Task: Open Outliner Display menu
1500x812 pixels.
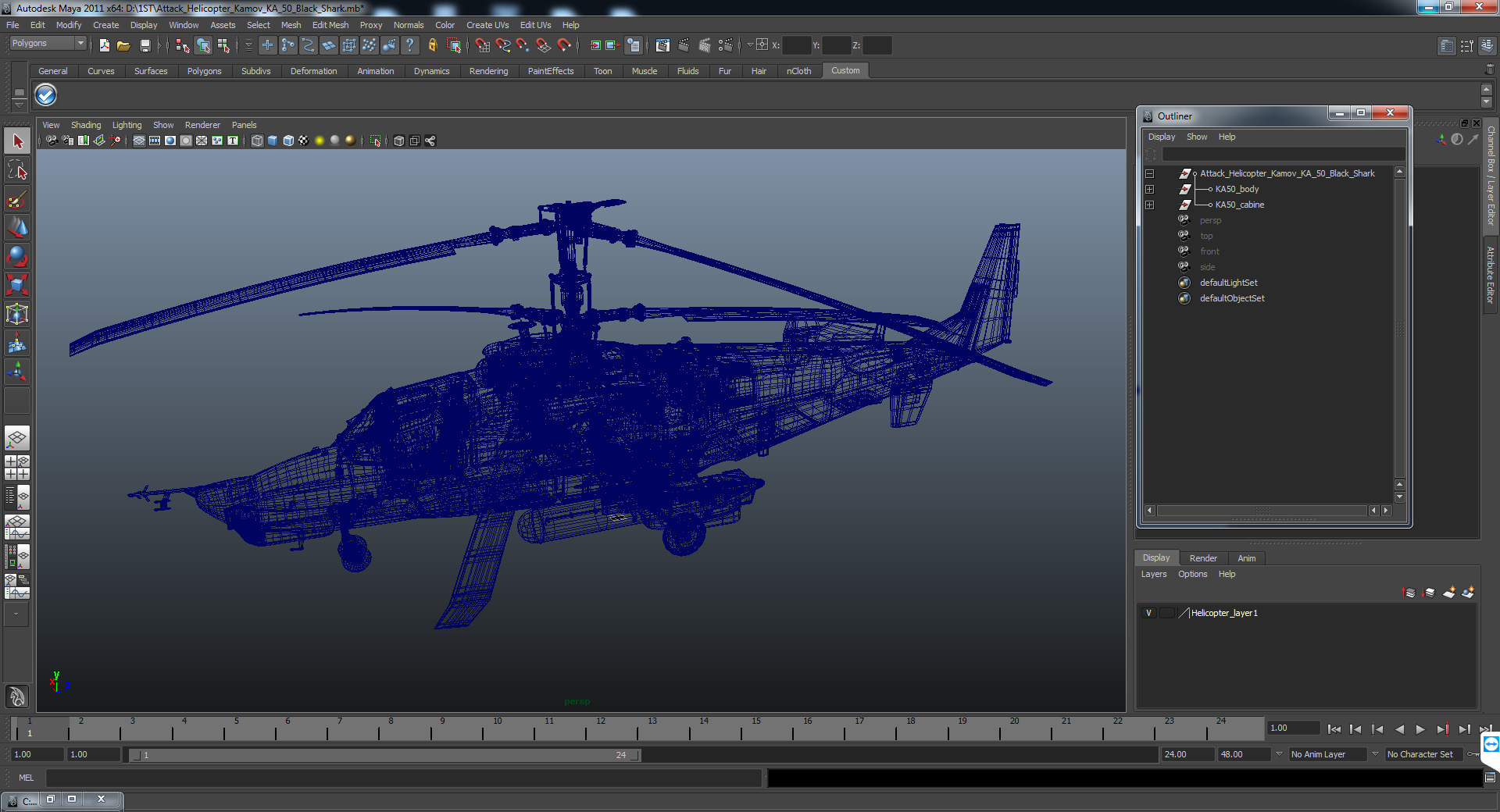Action: 1161,137
